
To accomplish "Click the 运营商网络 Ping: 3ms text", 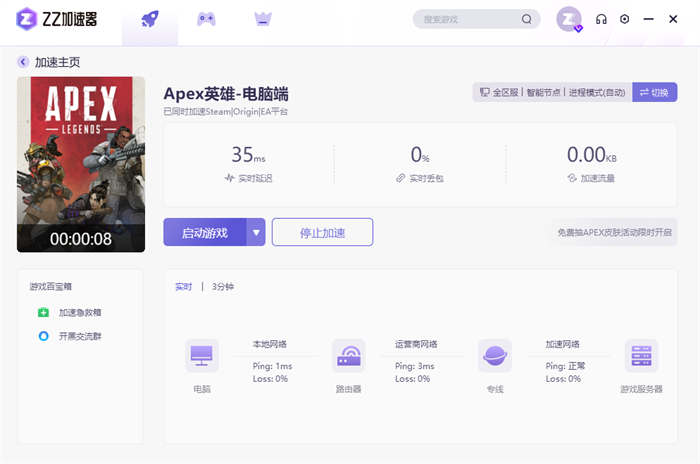I will click(x=415, y=366).
